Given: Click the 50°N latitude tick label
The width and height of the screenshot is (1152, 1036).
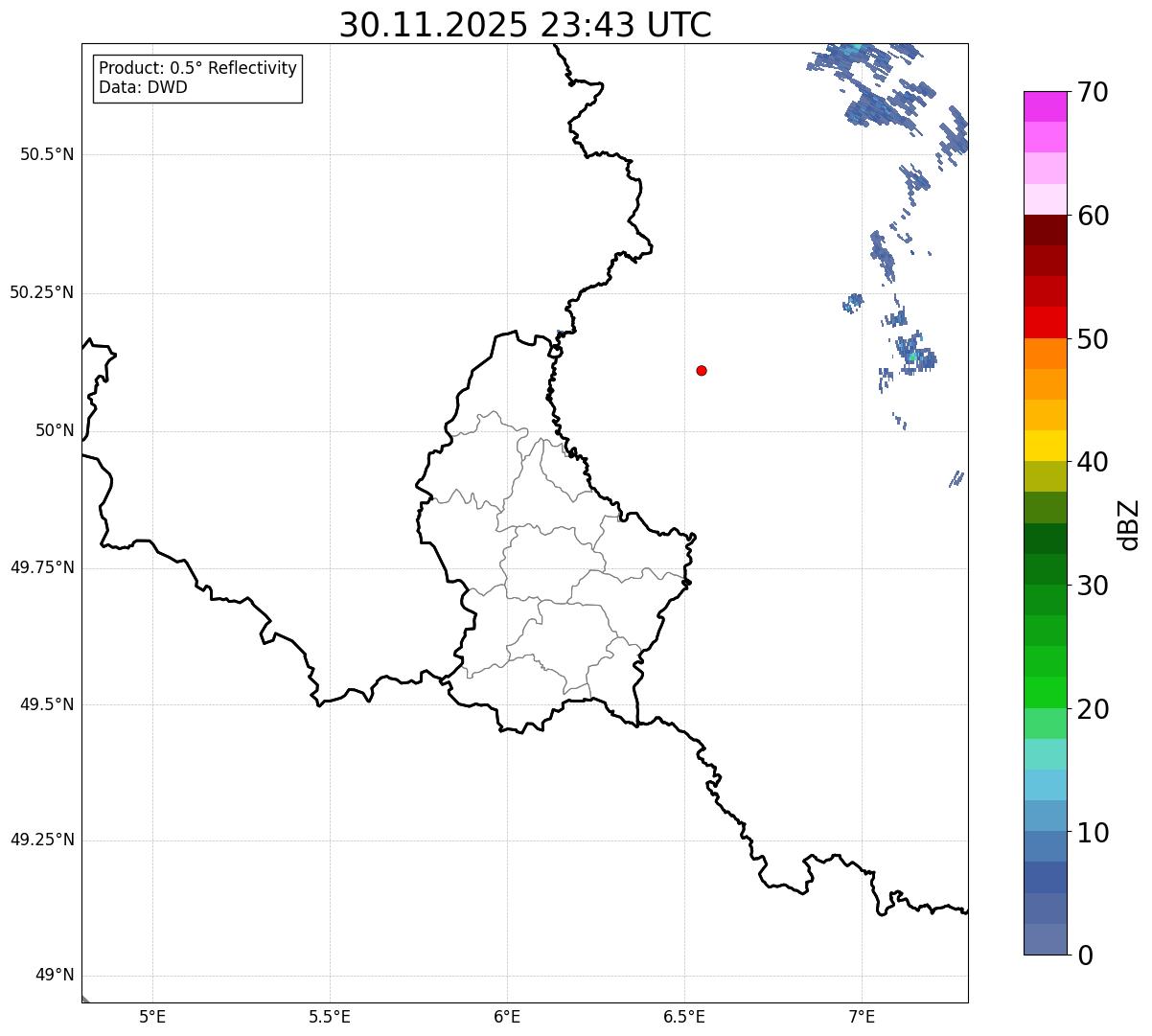Looking at the screenshot, I should pyautogui.click(x=55, y=430).
